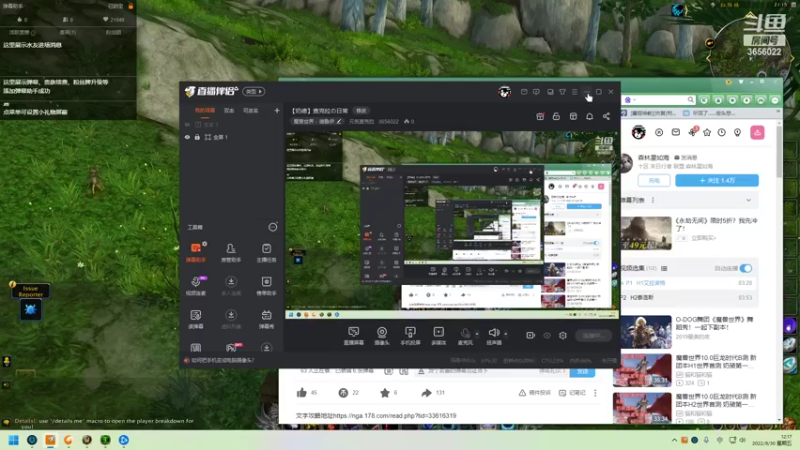Open more tools in the toolbox header
This screenshot has width=800, height=450.
pyautogui.click(x=273, y=227)
